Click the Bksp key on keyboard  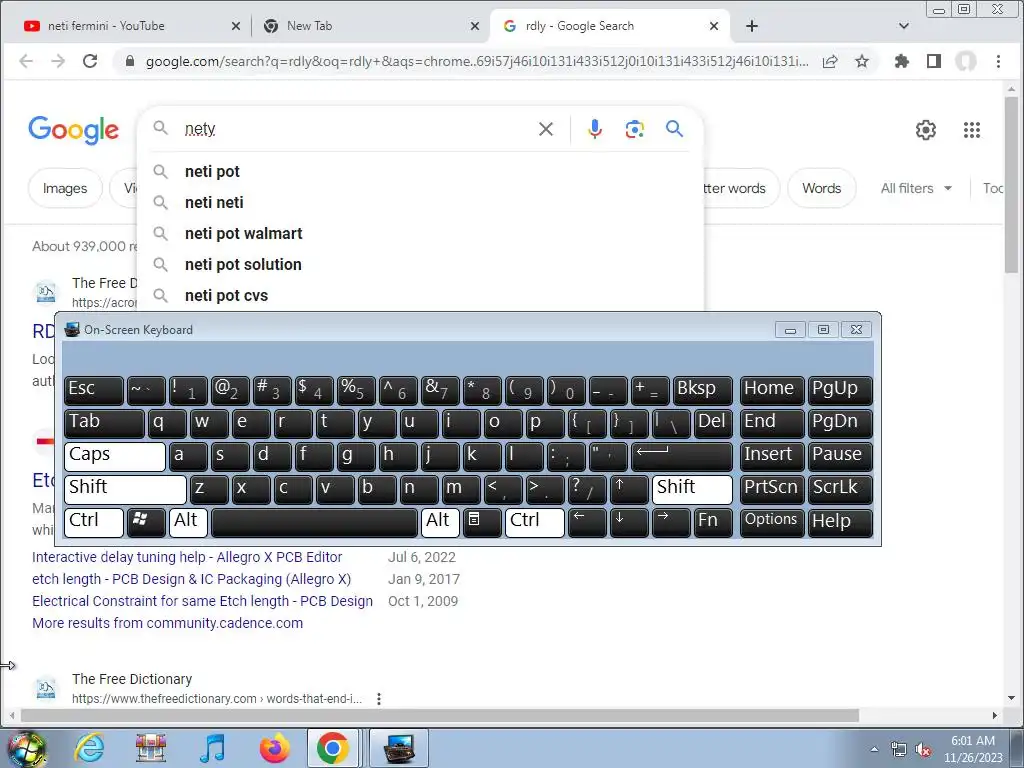[x=703, y=391]
